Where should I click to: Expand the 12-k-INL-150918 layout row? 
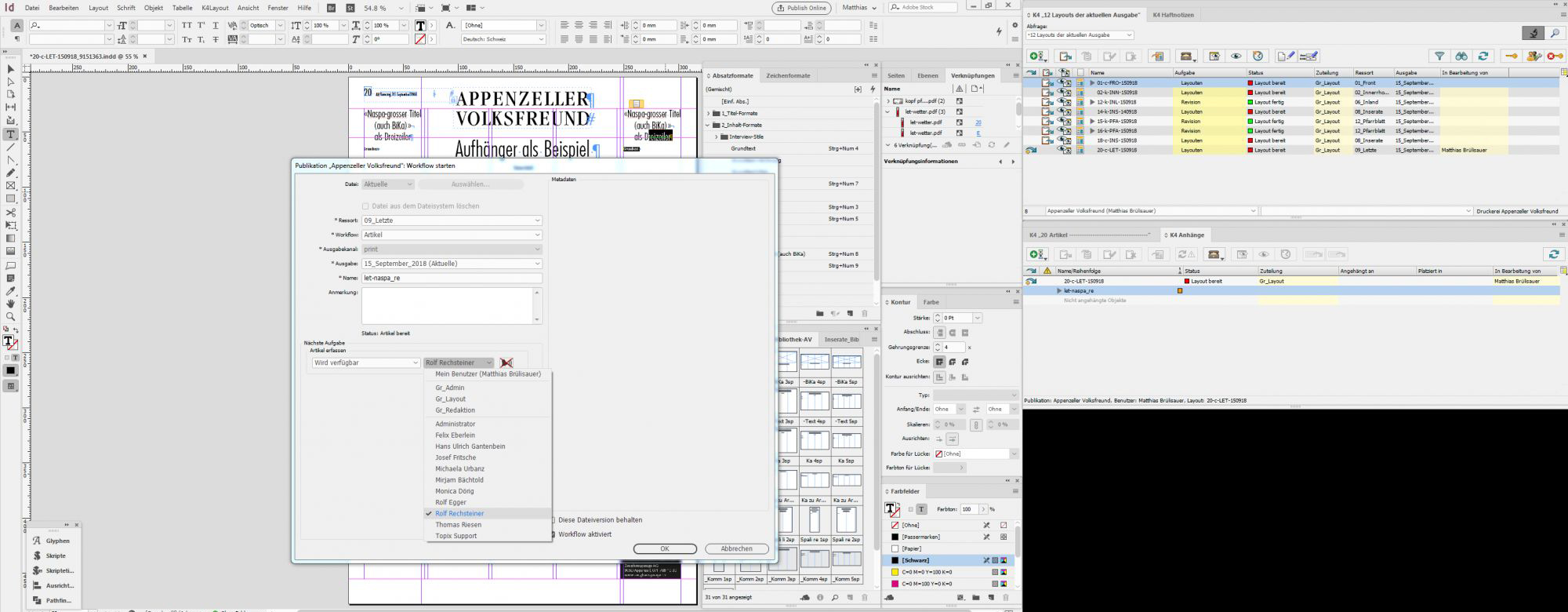tap(1092, 102)
